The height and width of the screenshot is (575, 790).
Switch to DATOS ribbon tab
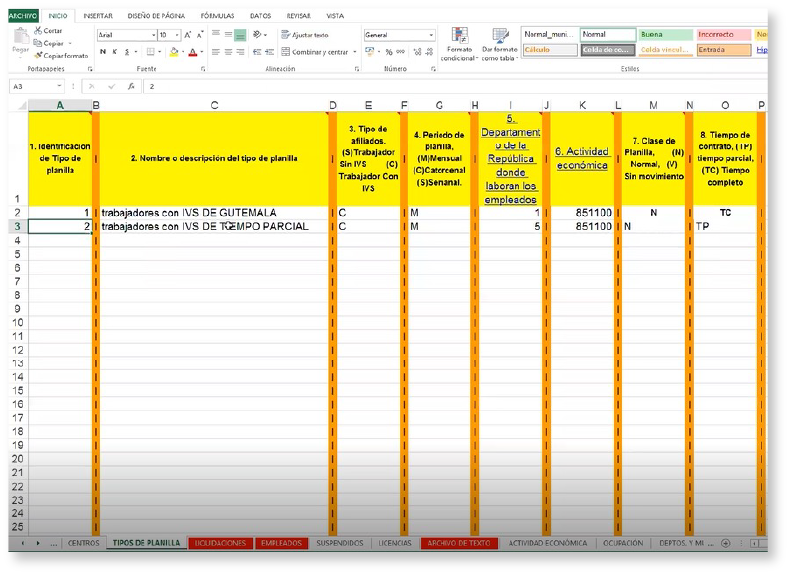tap(260, 16)
